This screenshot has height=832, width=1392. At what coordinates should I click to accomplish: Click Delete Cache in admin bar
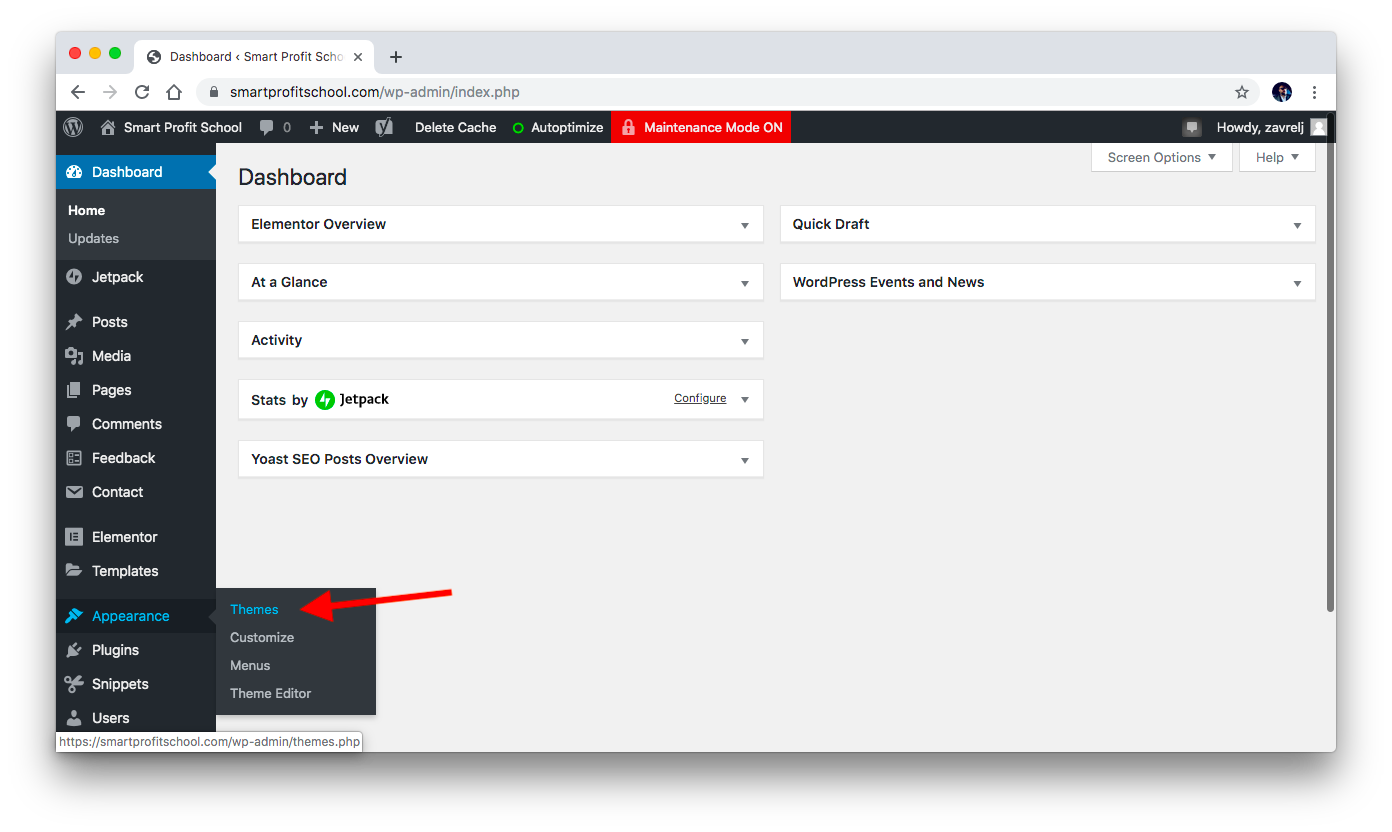click(456, 127)
